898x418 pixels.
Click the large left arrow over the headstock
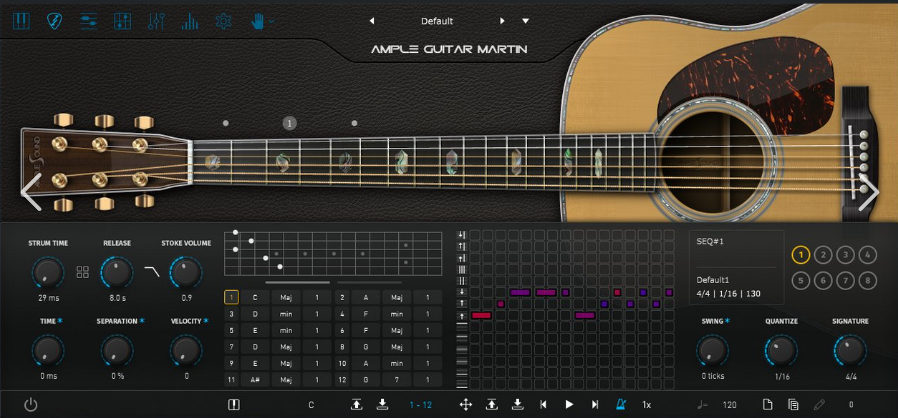coord(31,192)
